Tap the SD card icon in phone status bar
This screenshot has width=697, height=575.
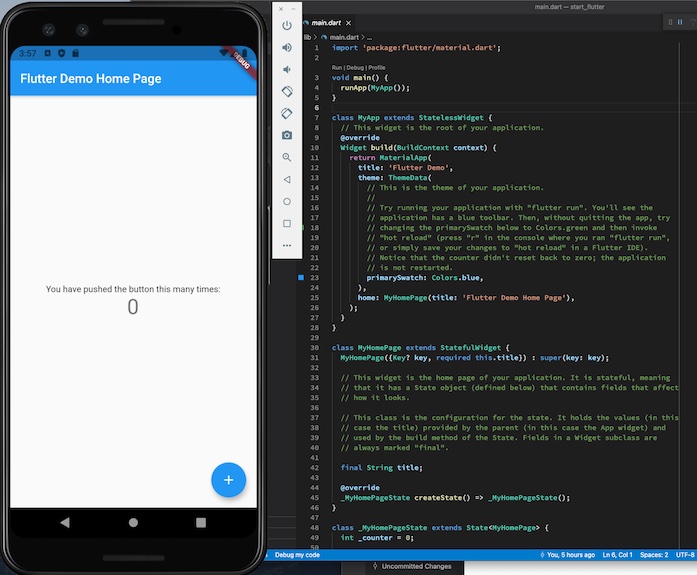coord(76,53)
